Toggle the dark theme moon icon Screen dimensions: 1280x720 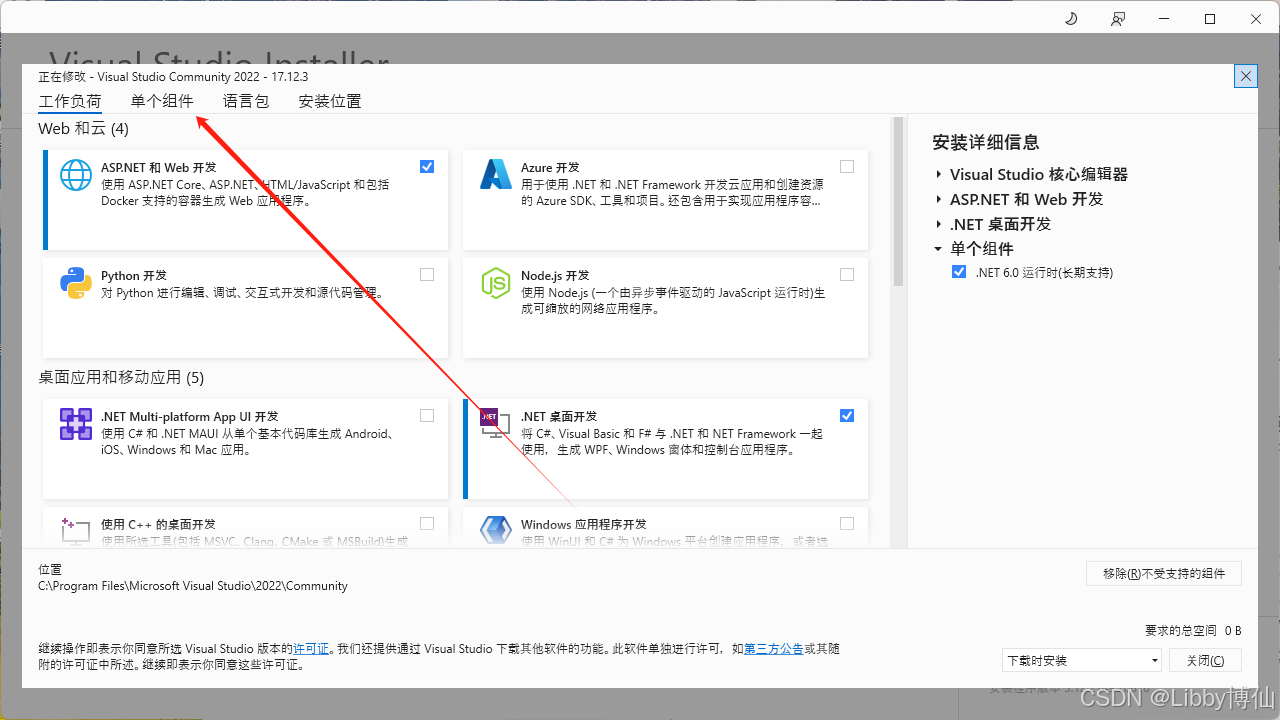coord(1071,18)
